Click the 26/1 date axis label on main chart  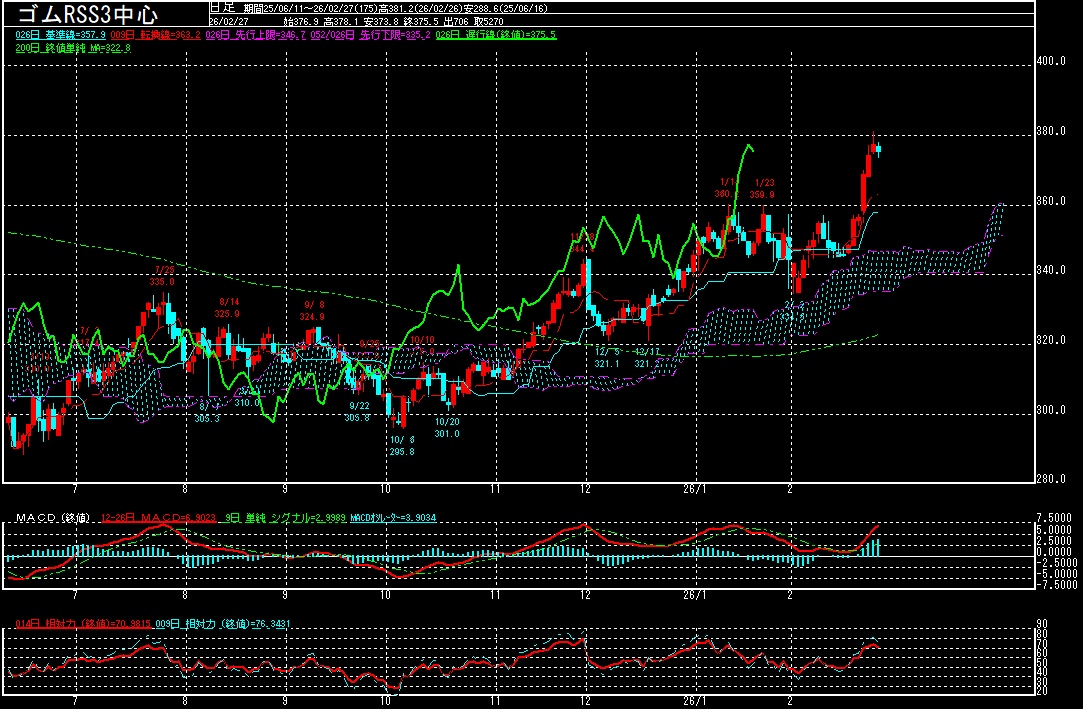click(695, 490)
